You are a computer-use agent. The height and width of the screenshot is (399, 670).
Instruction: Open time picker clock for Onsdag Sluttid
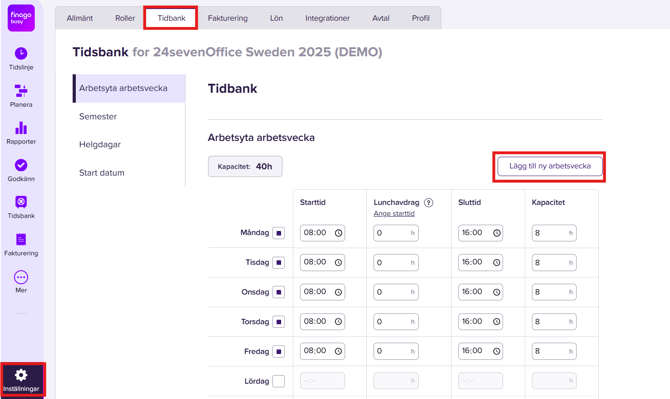click(x=497, y=292)
